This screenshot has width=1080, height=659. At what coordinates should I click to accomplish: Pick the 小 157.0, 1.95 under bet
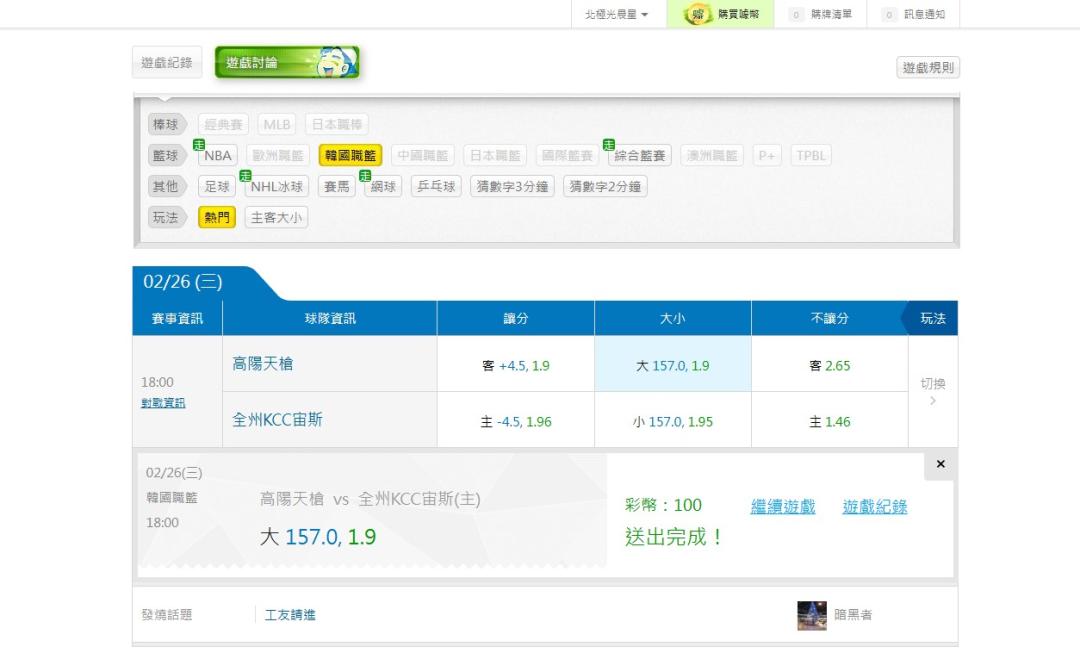(673, 421)
